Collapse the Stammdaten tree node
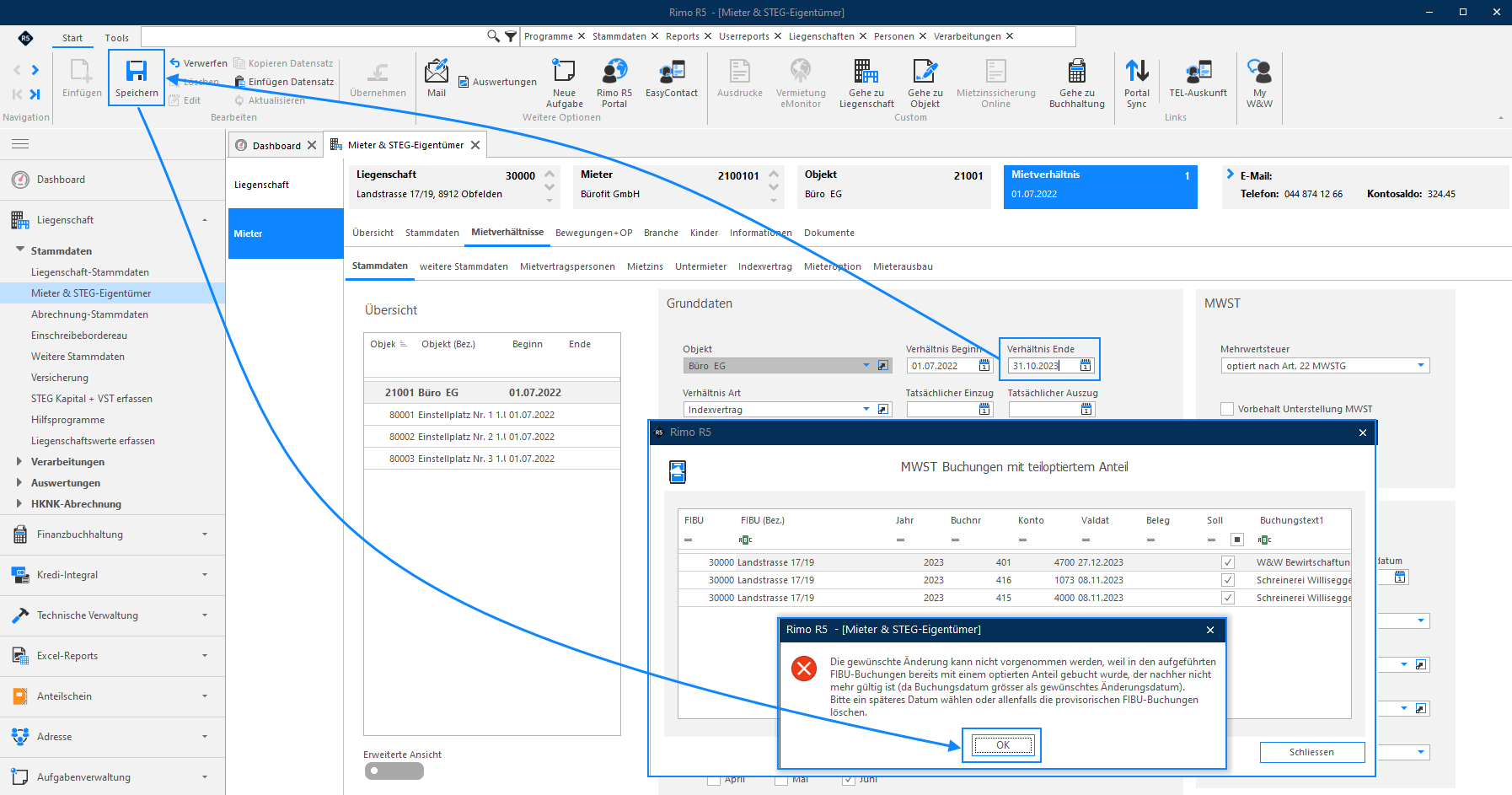This screenshot has width=1512, height=795. pos(19,250)
